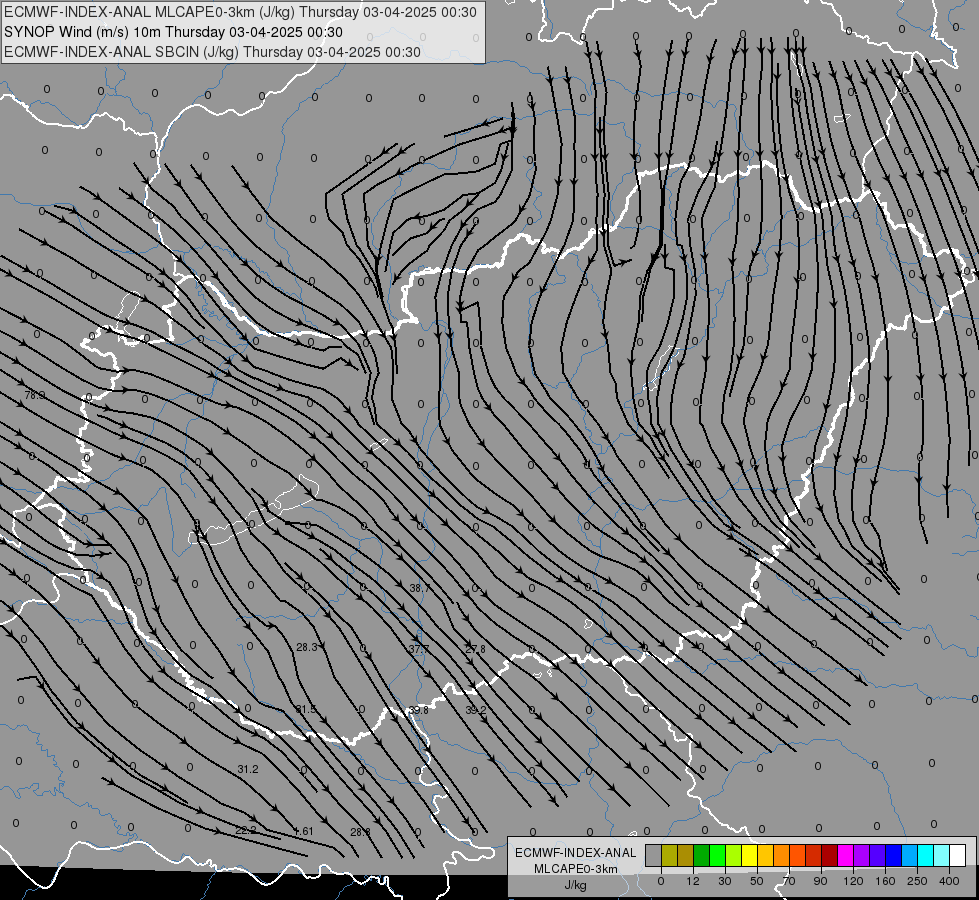The height and width of the screenshot is (900, 979).
Task: Click the MLCAPE0-3km title line in header
Action: (240, 12)
